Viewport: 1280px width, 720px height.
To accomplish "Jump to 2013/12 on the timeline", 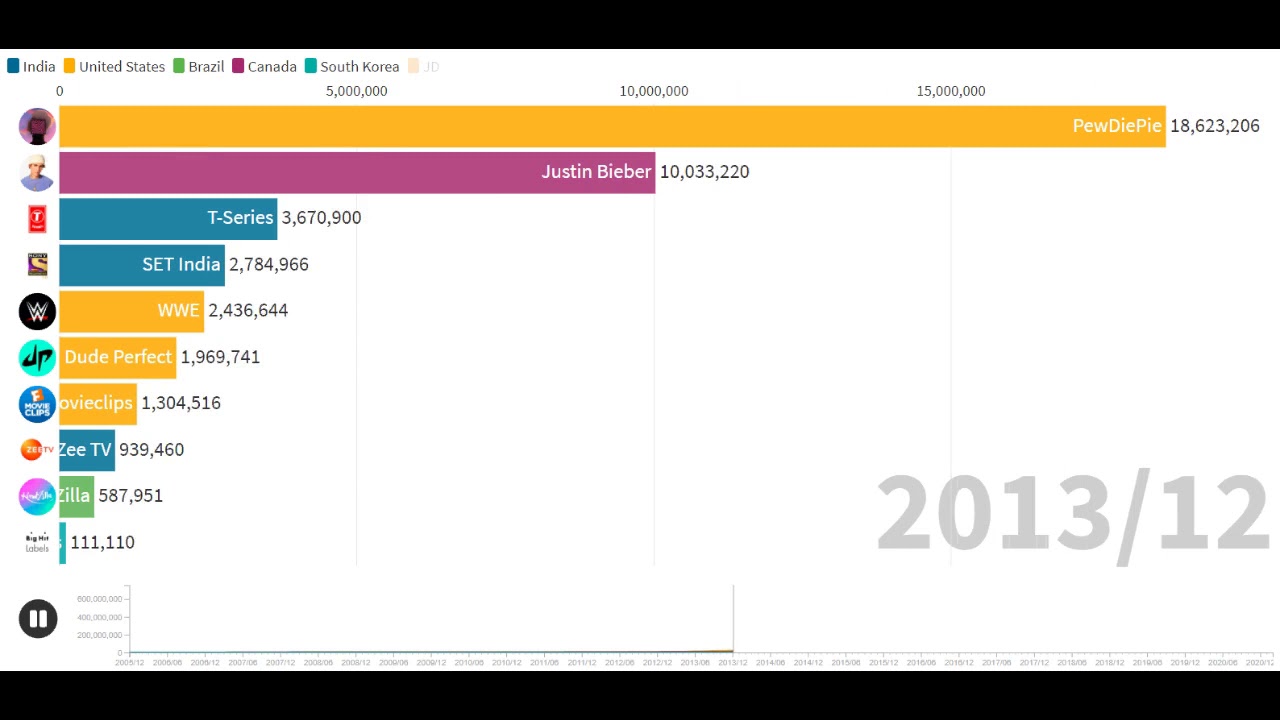I will click(733, 662).
